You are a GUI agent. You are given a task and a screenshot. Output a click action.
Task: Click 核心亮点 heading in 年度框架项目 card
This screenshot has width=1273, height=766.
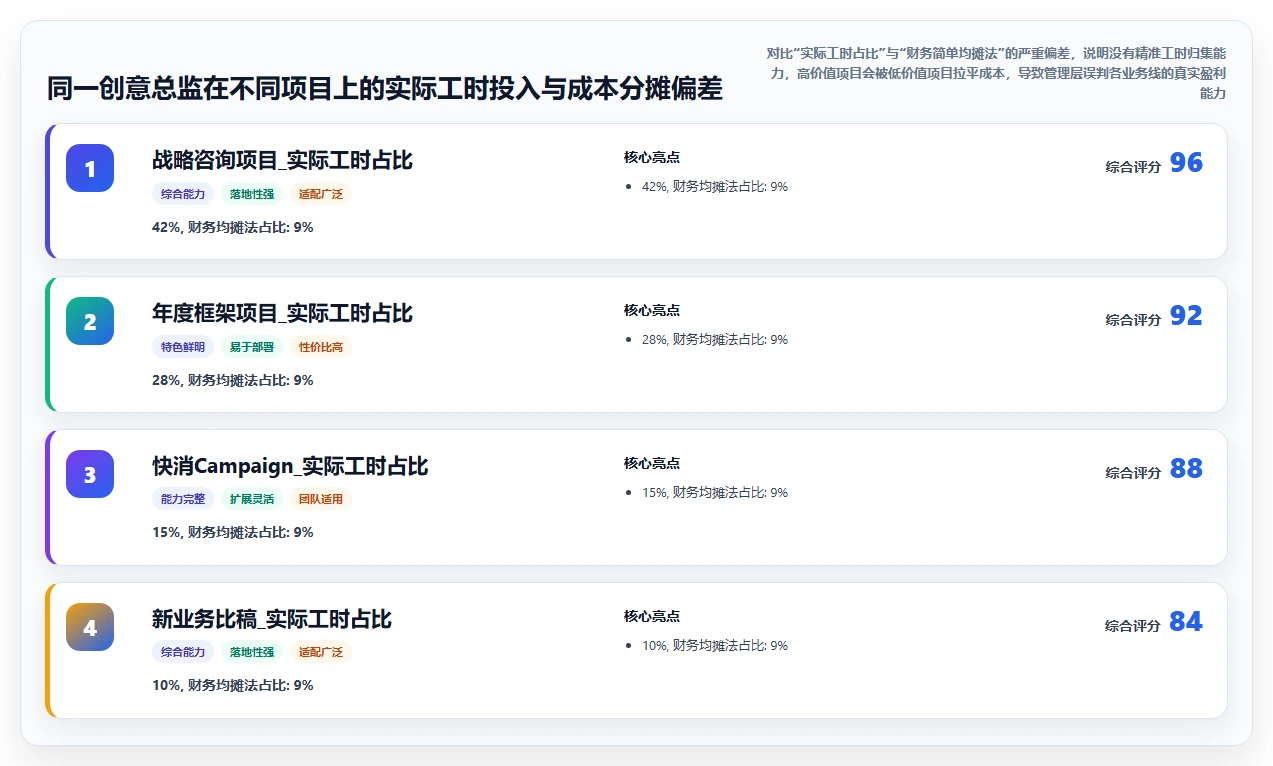pyautogui.click(x=652, y=311)
